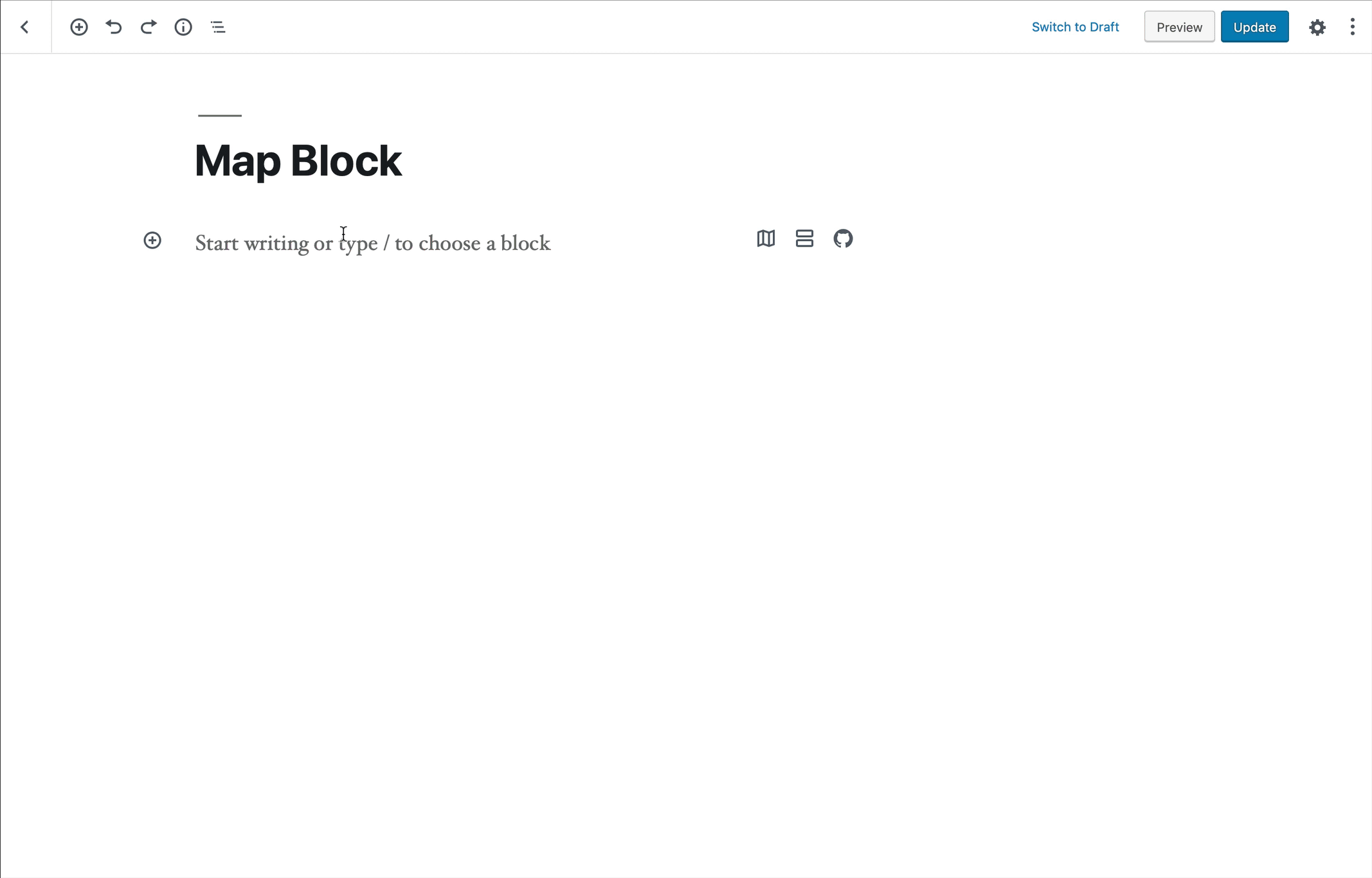Insert the stacked rows block shortcut
The height and width of the screenshot is (878, 1372).
tap(804, 238)
